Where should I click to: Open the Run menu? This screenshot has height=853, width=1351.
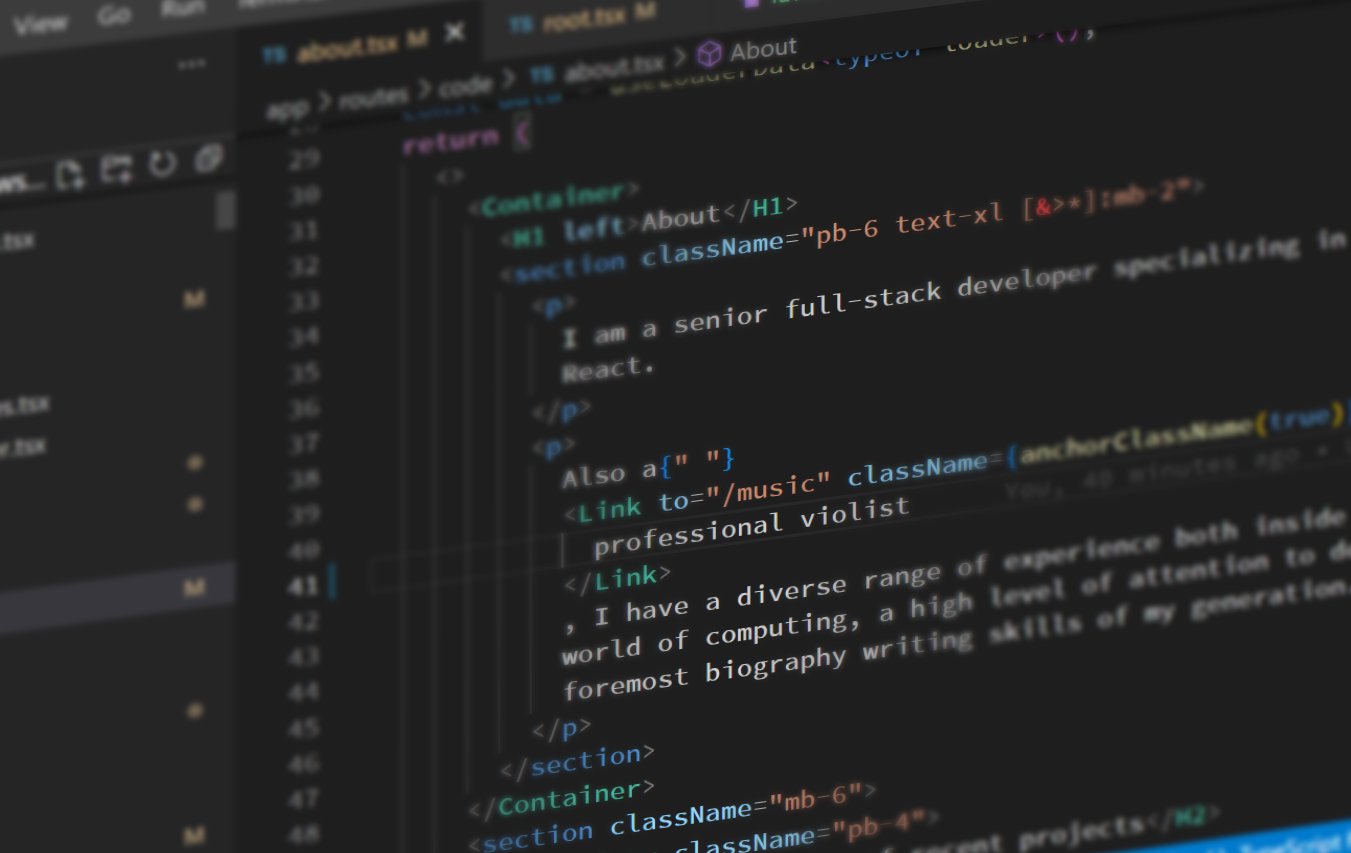182,10
